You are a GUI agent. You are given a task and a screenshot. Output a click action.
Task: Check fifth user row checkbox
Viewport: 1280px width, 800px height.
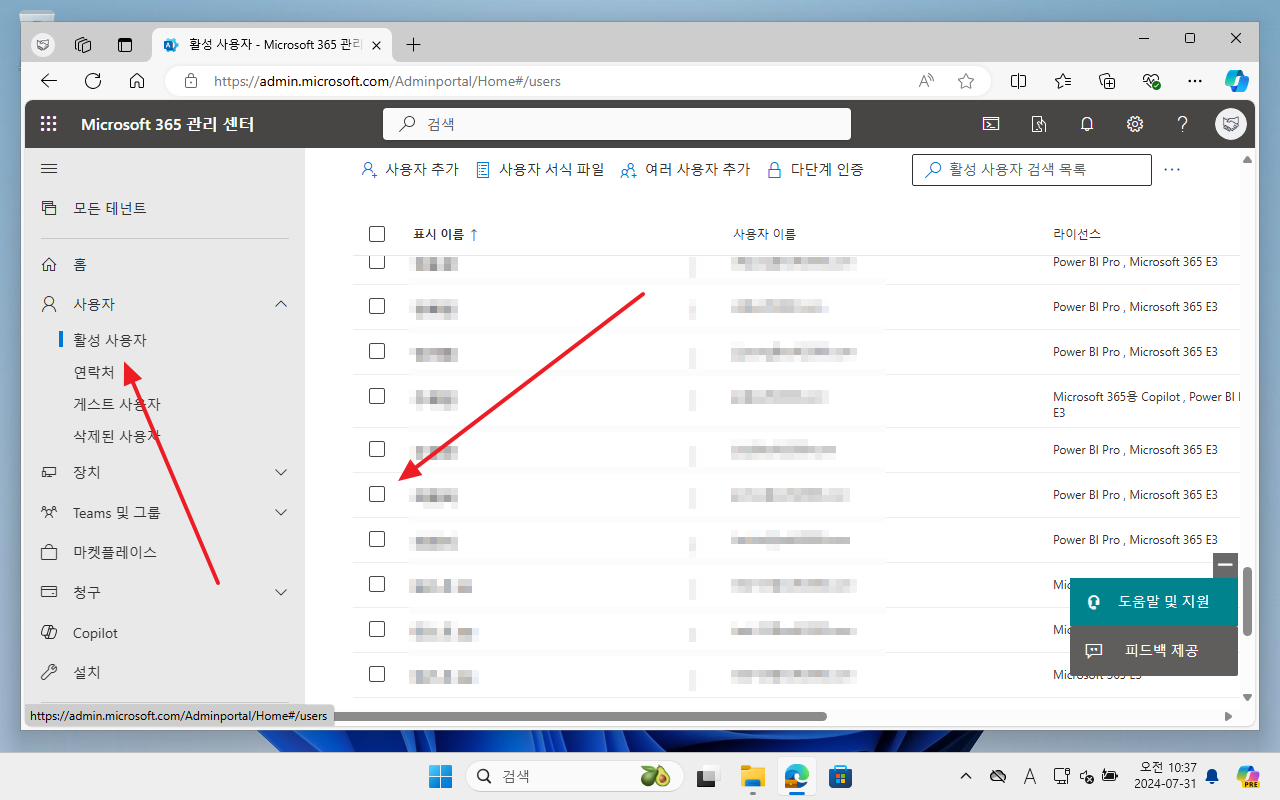377,449
